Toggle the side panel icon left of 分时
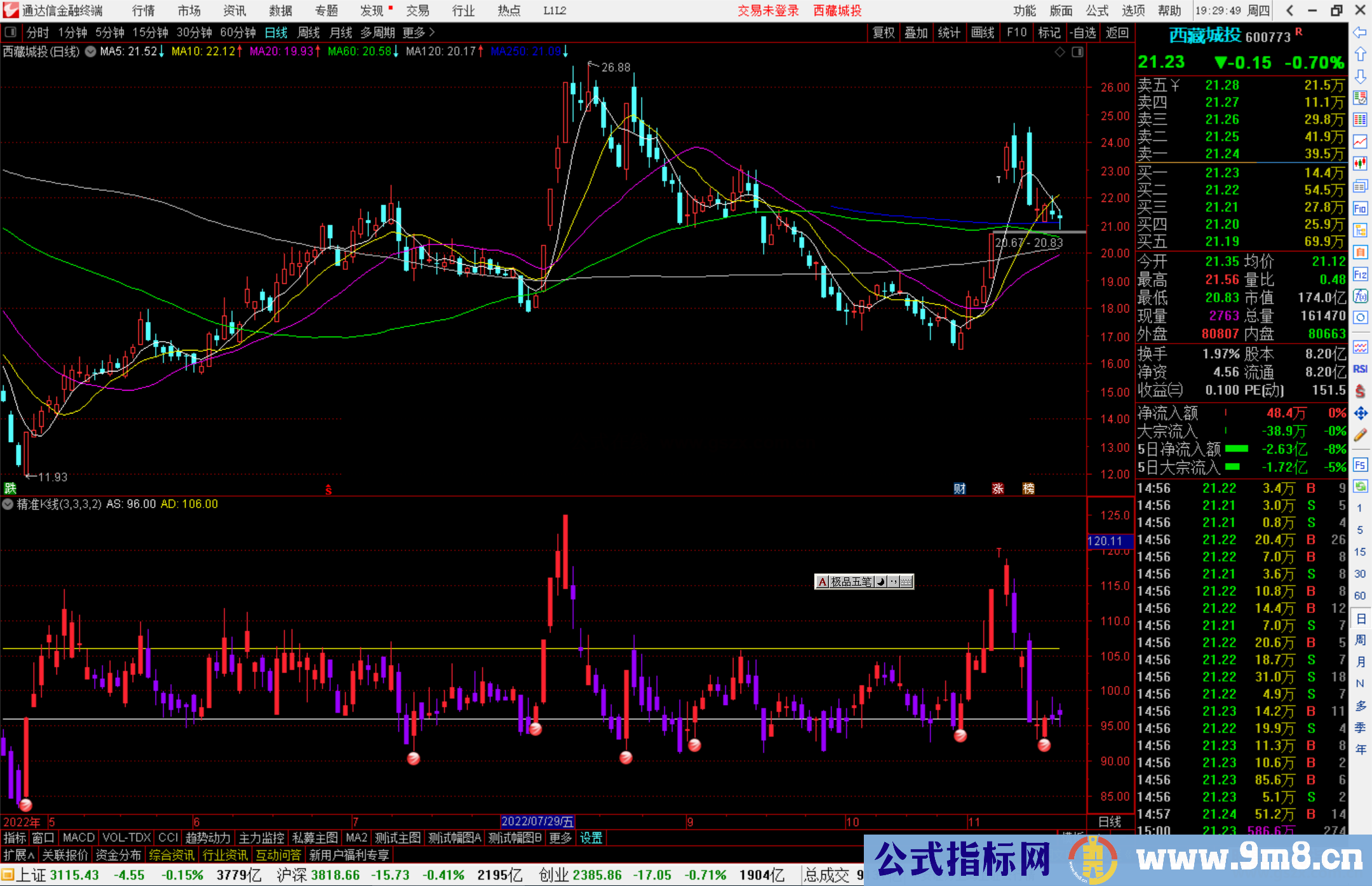The width and height of the screenshot is (1372, 886). (11, 32)
